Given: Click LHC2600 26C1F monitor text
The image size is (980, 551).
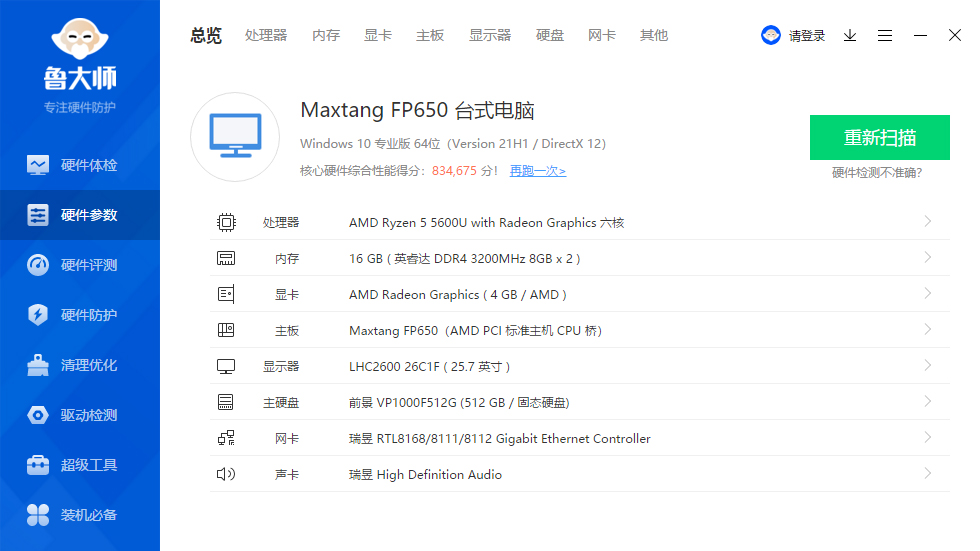Looking at the screenshot, I should point(429,367).
